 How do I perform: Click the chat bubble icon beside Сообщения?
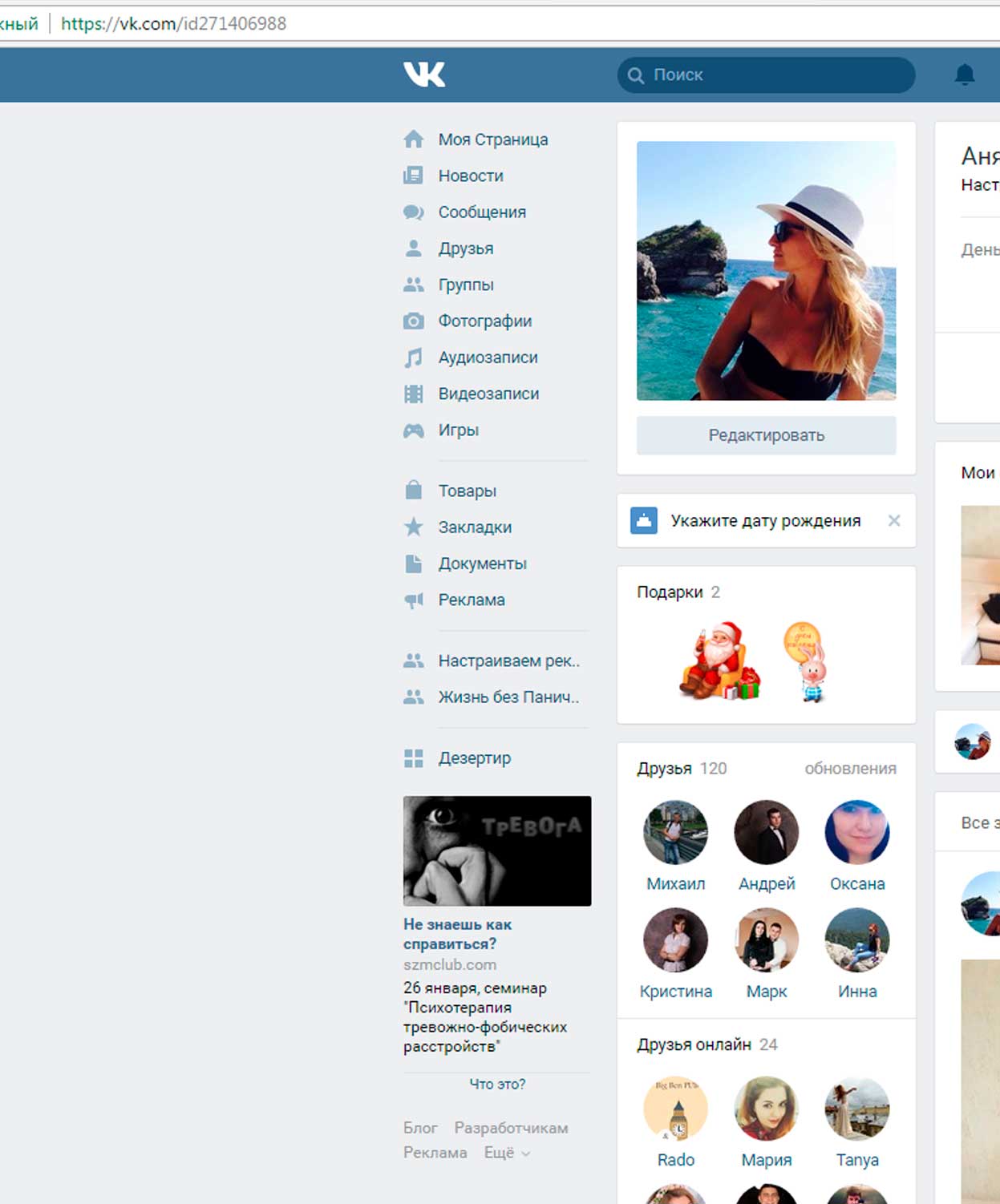[414, 212]
